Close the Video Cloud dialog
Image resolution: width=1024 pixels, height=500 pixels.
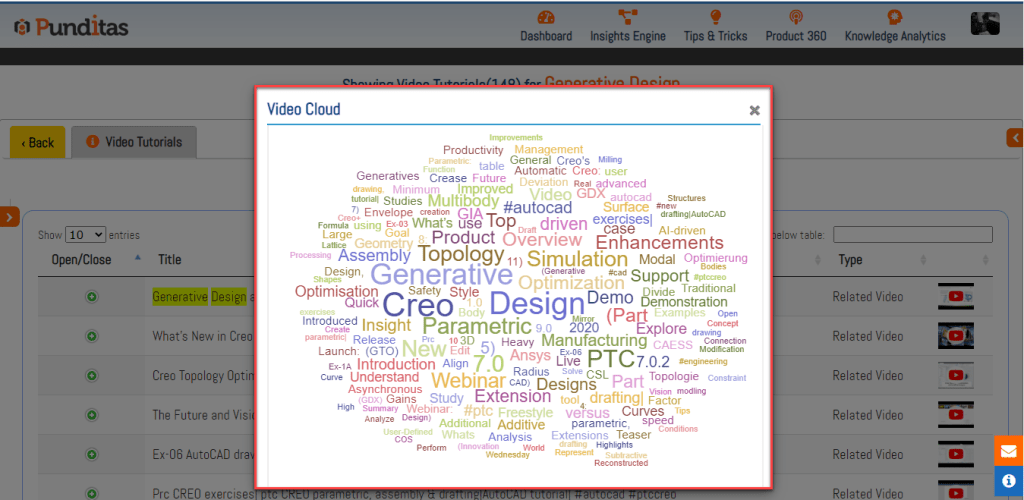(755, 111)
